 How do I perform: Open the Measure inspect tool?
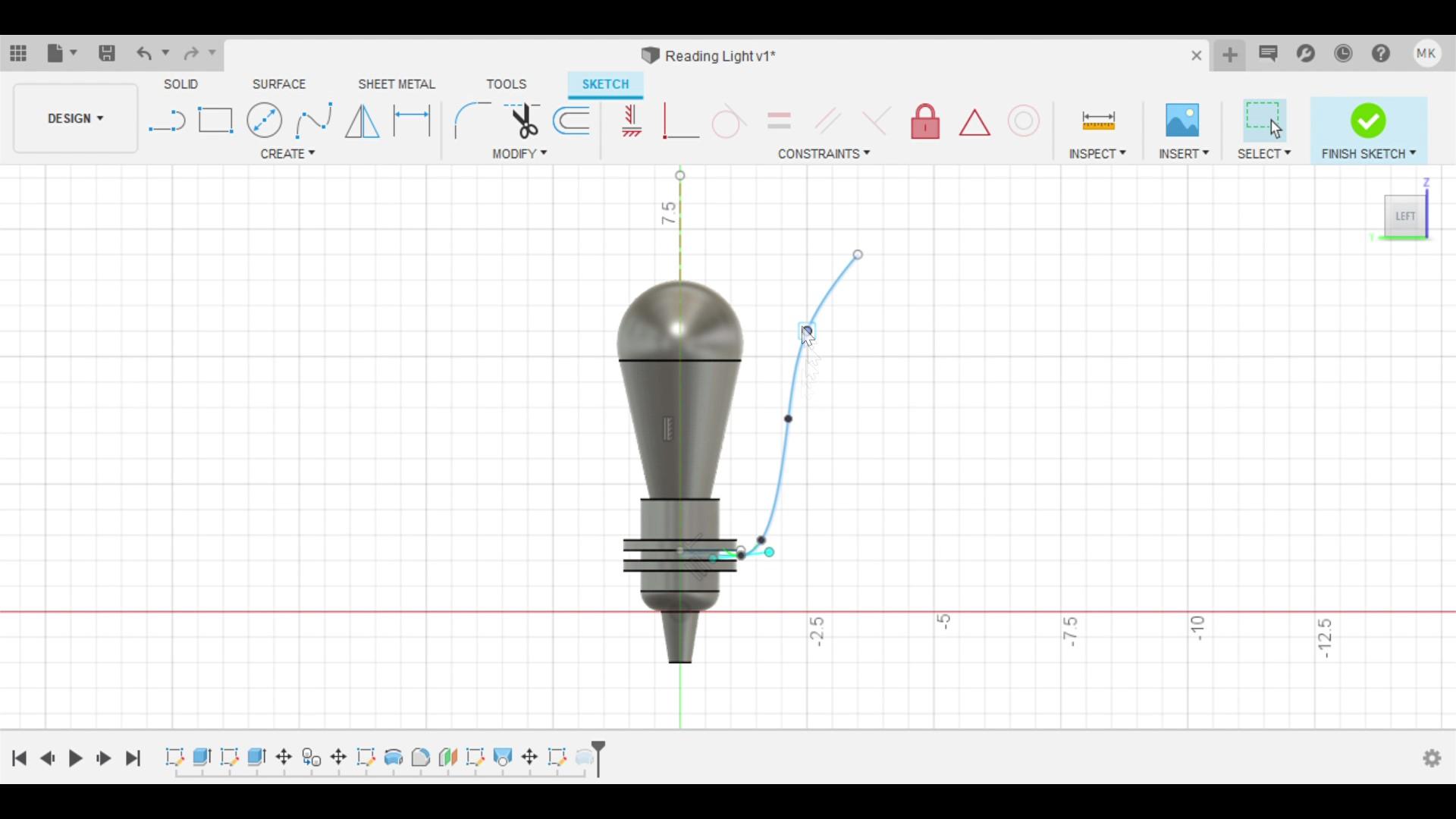point(1098,121)
